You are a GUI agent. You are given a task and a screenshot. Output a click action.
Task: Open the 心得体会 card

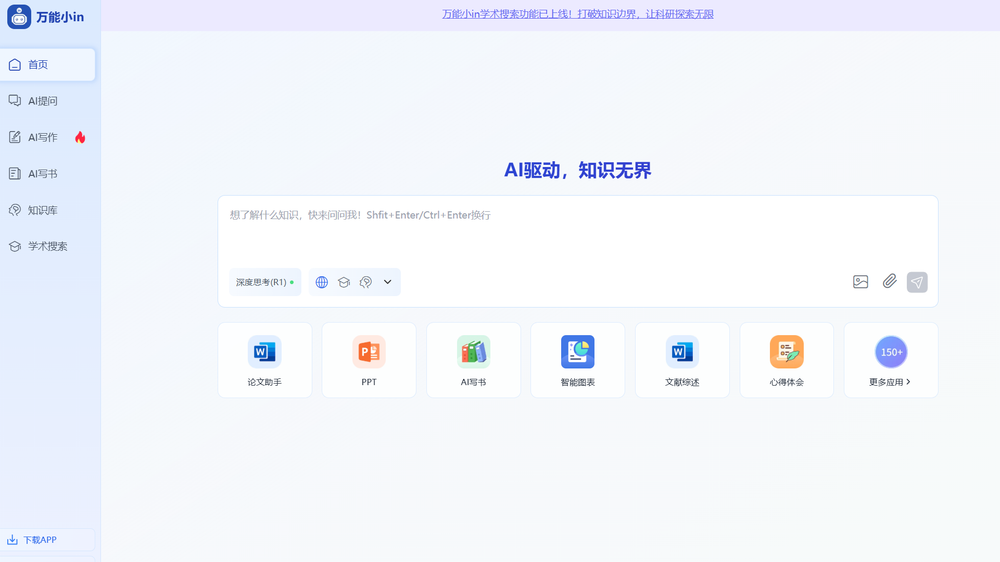coord(786,360)
